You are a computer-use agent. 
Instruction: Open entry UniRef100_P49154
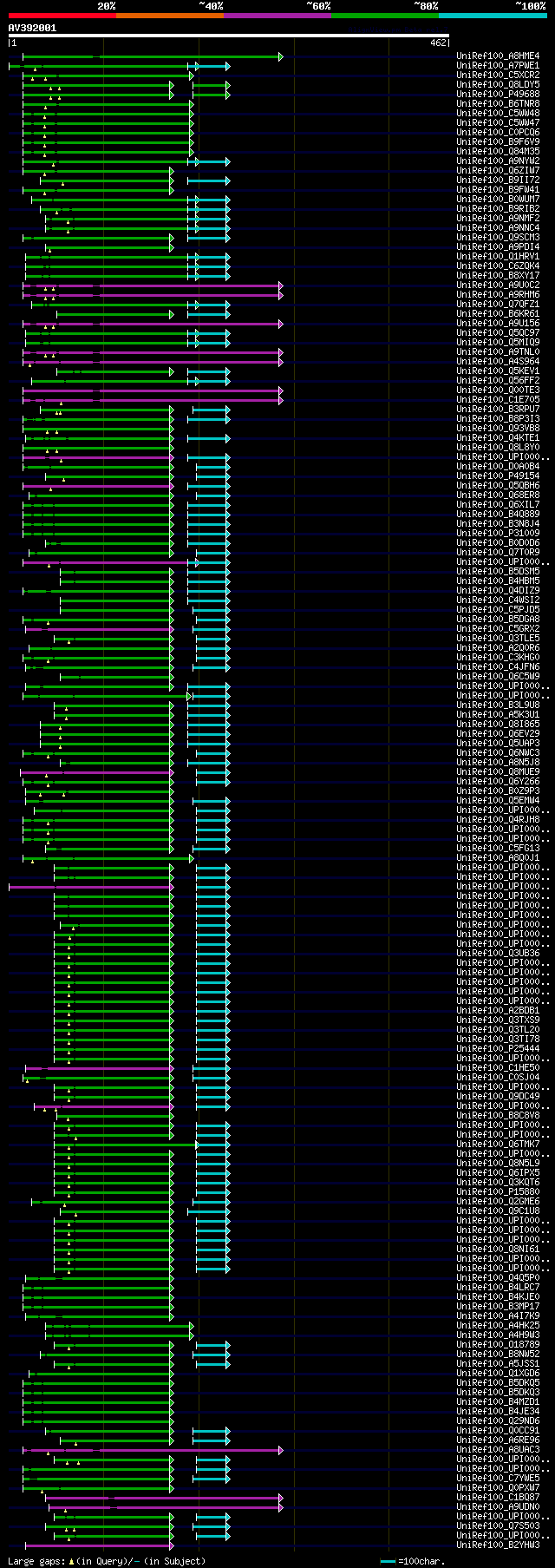pos(498,476)
